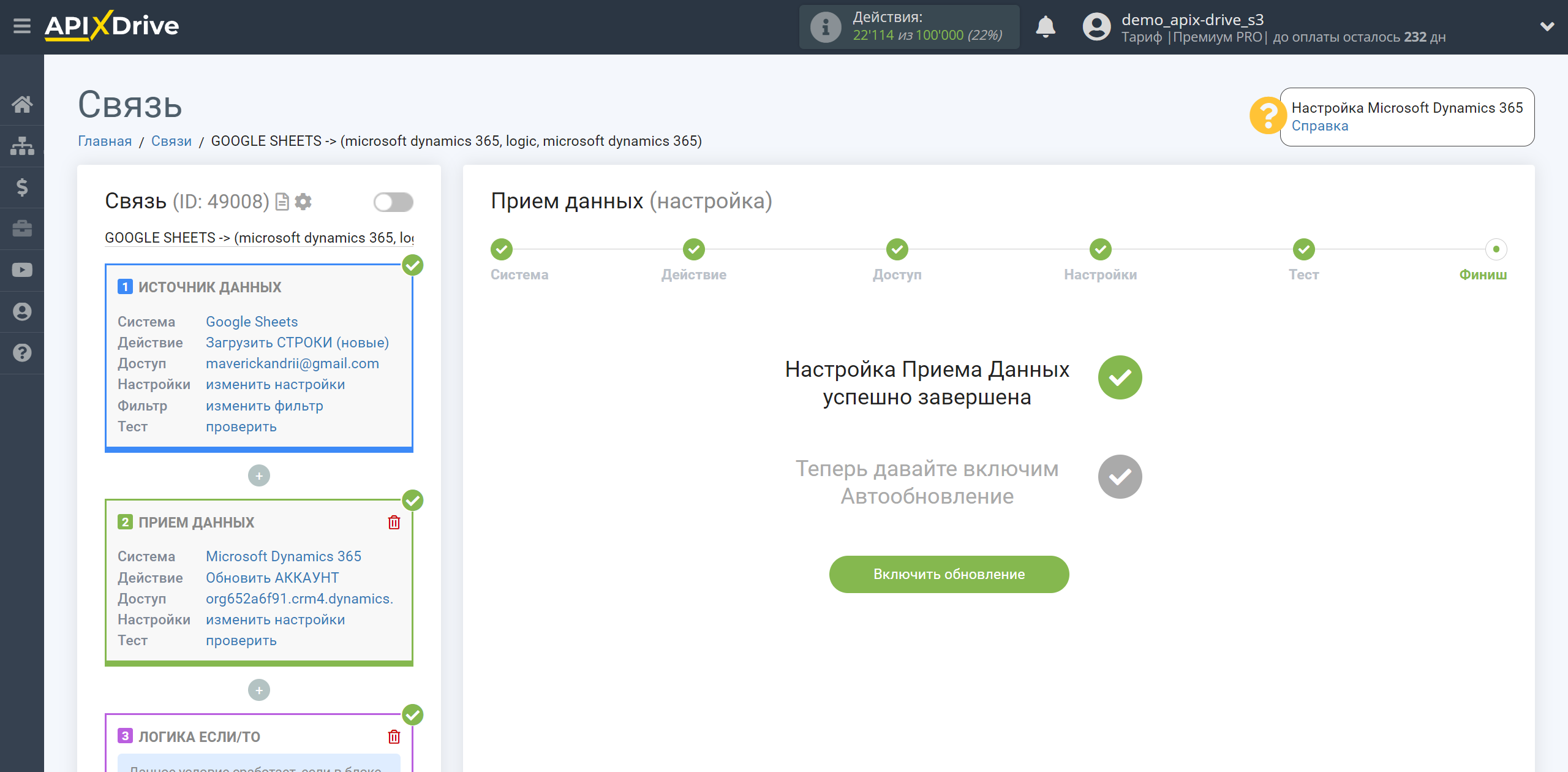Click the actions info icon
1568x772 pixels.
point(825,27)
